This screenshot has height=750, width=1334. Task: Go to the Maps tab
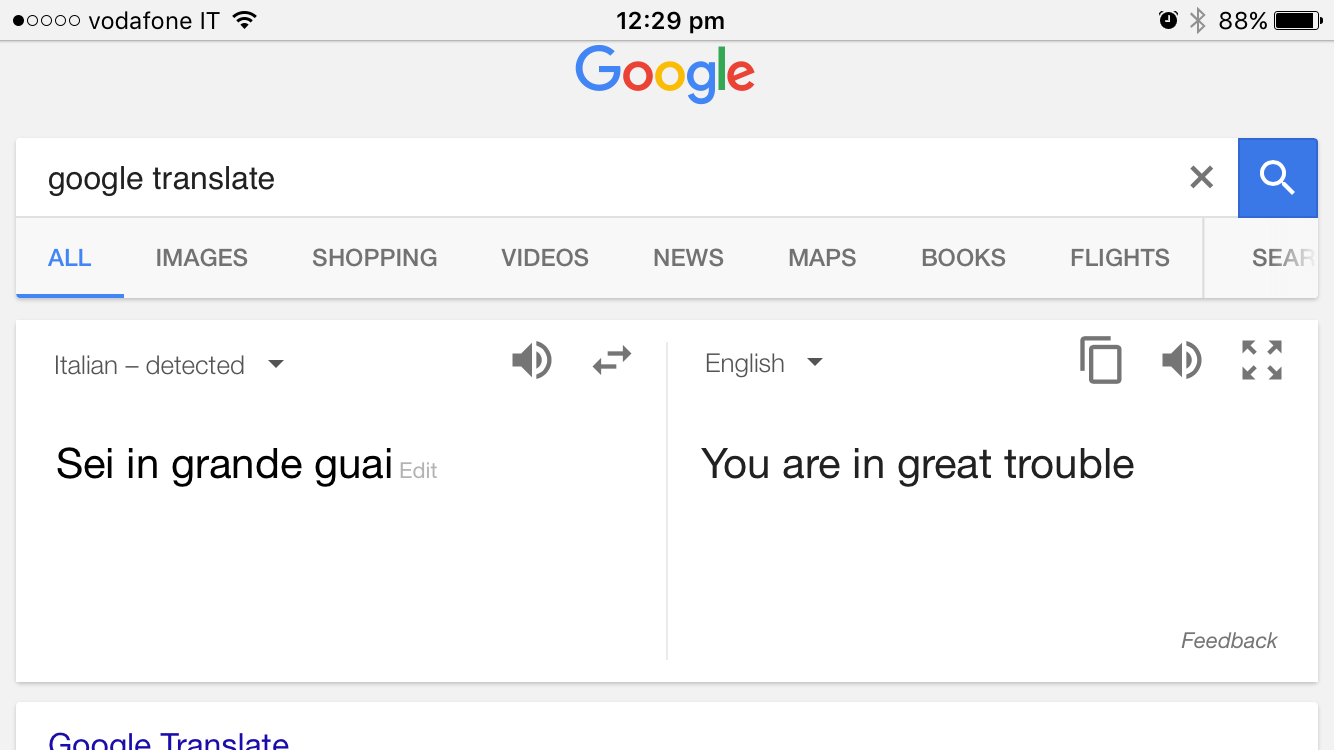coord(822,258)
